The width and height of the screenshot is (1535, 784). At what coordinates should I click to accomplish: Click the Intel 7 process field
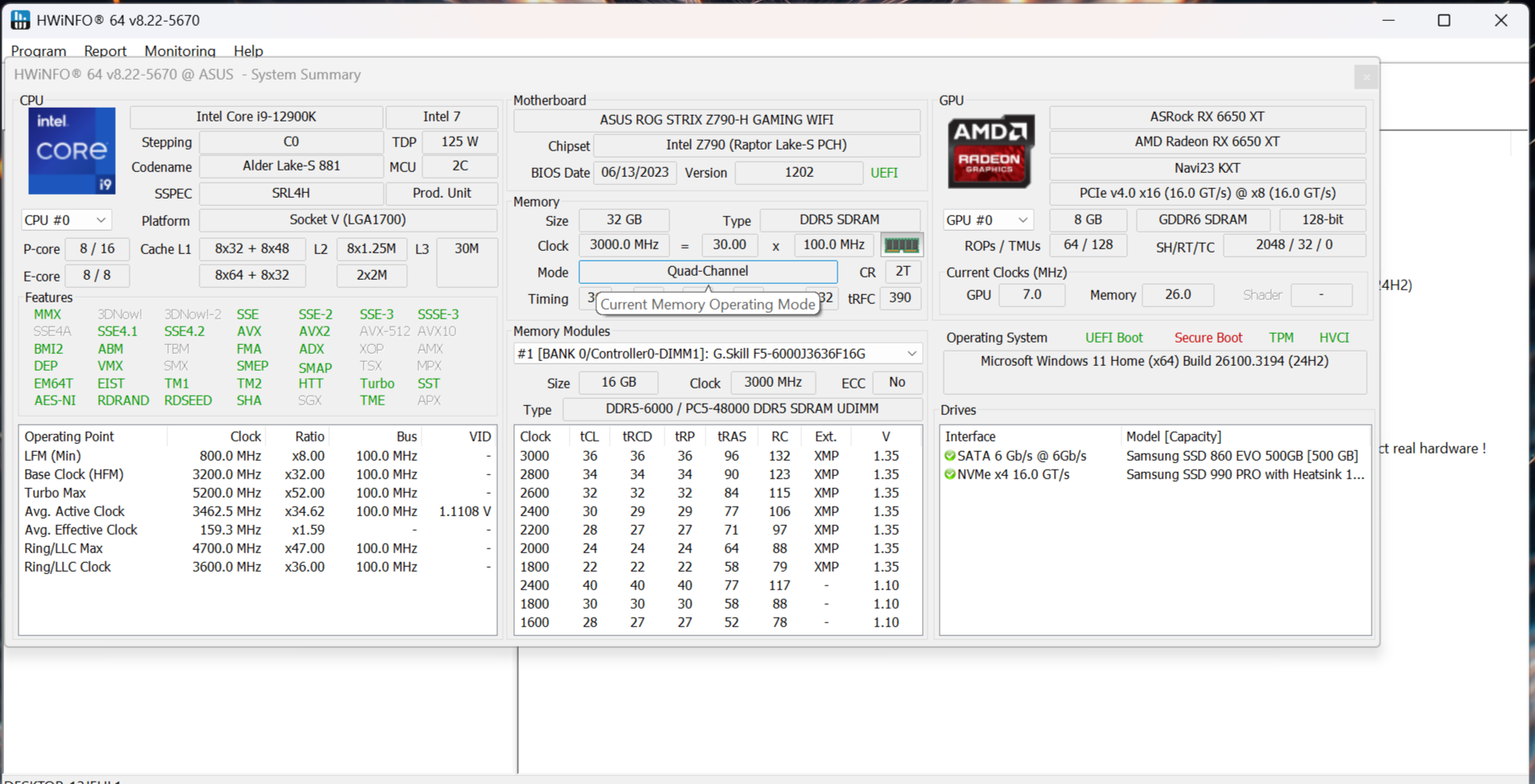(x=442, y=117)
